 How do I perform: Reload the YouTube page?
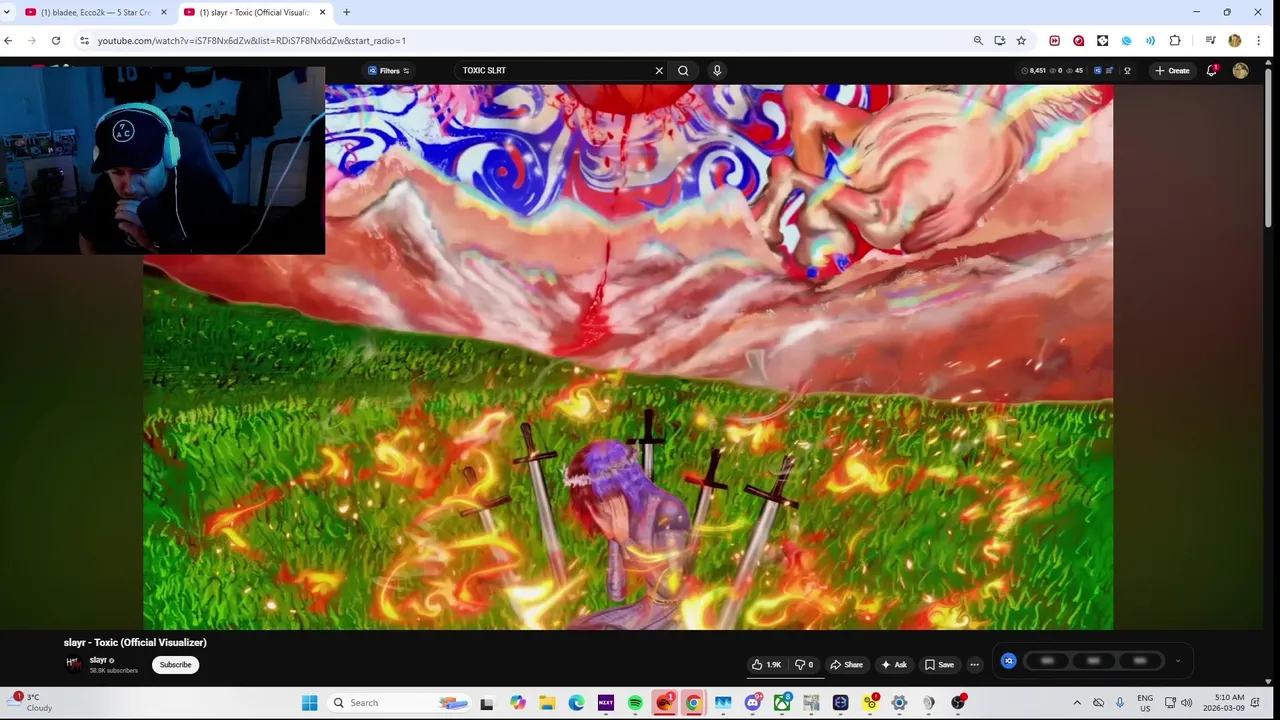(56, 41)
